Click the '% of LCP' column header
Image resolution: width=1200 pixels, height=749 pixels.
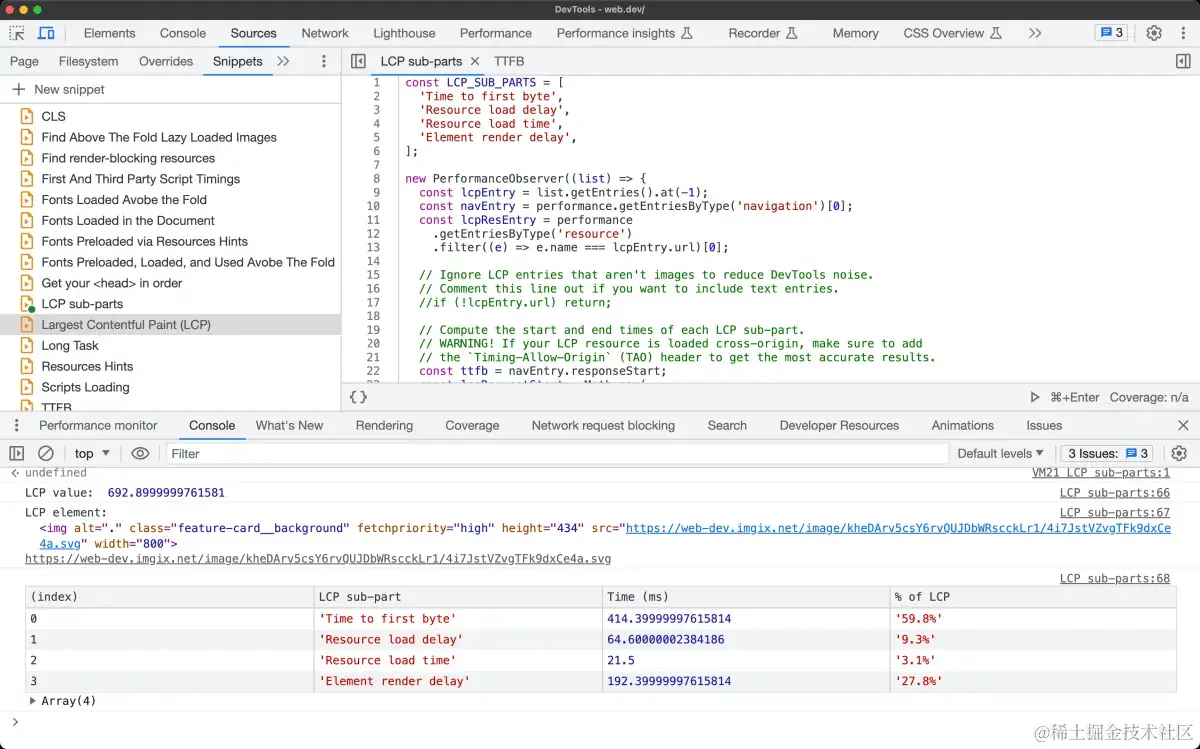(1032, 597)
